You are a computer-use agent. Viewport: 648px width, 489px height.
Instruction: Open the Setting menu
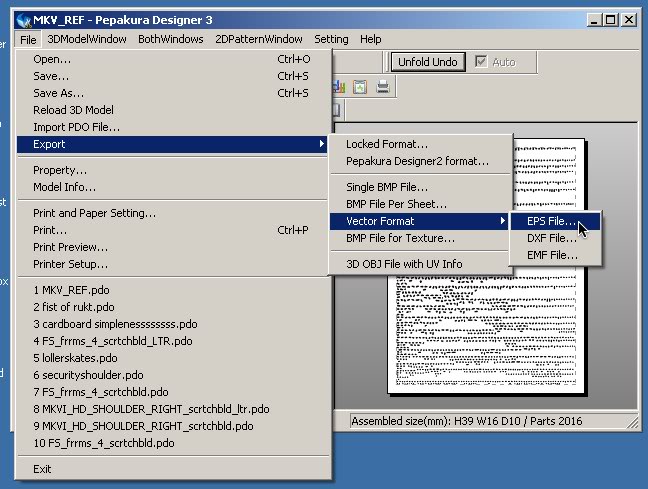point(331,39)
